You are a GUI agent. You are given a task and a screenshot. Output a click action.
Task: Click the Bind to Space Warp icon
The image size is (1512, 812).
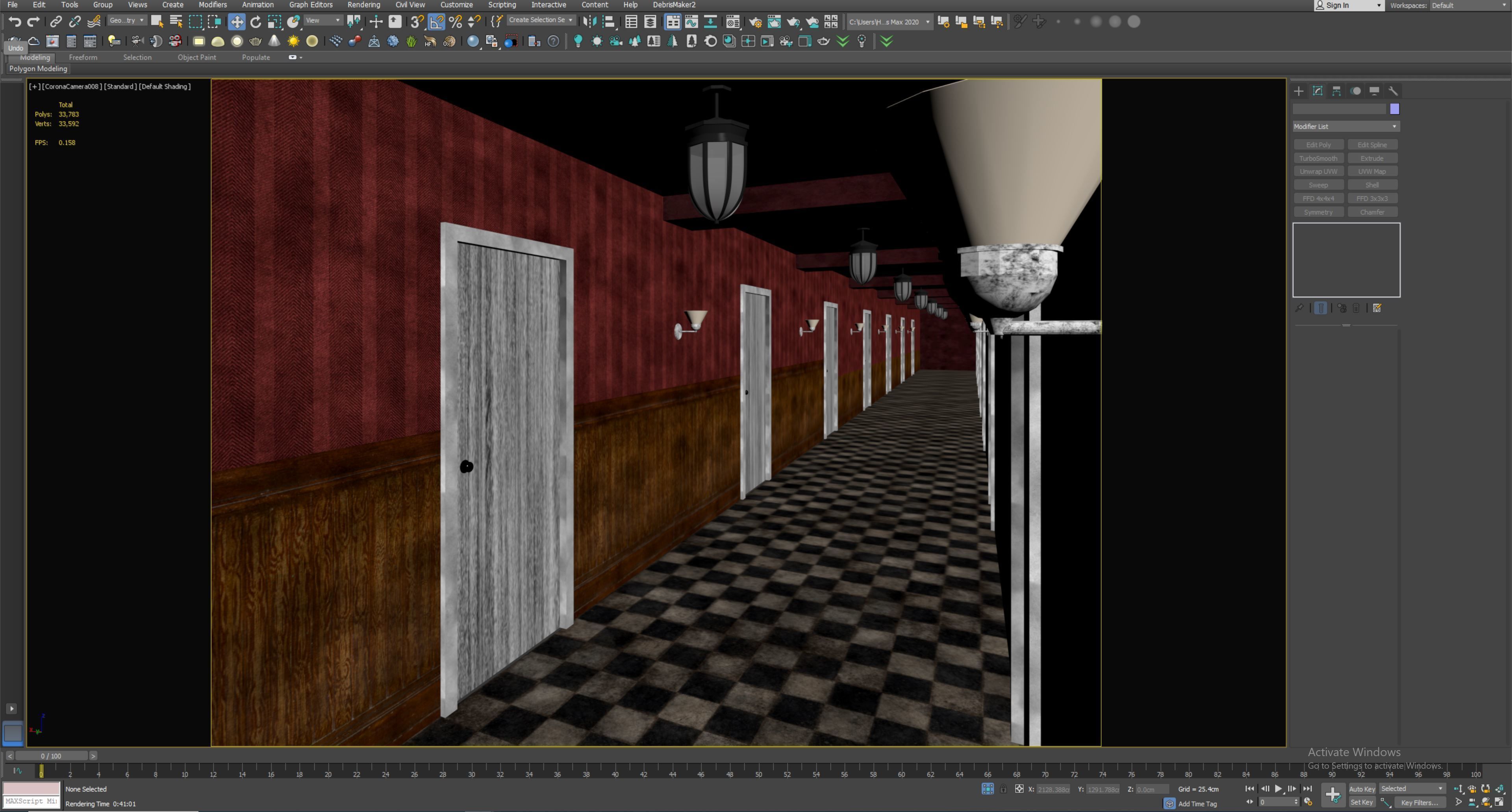94,22
